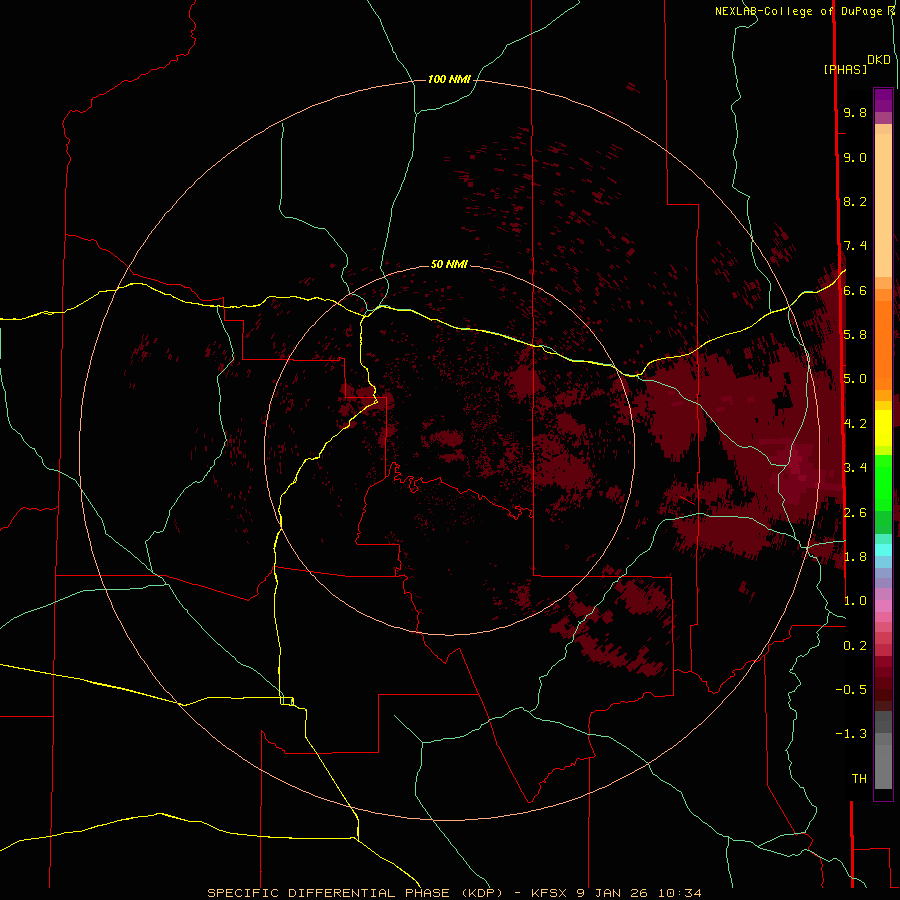Click the -1.3 value on the color scale
The height and width of the screenshot is (900, 900).
851,734
